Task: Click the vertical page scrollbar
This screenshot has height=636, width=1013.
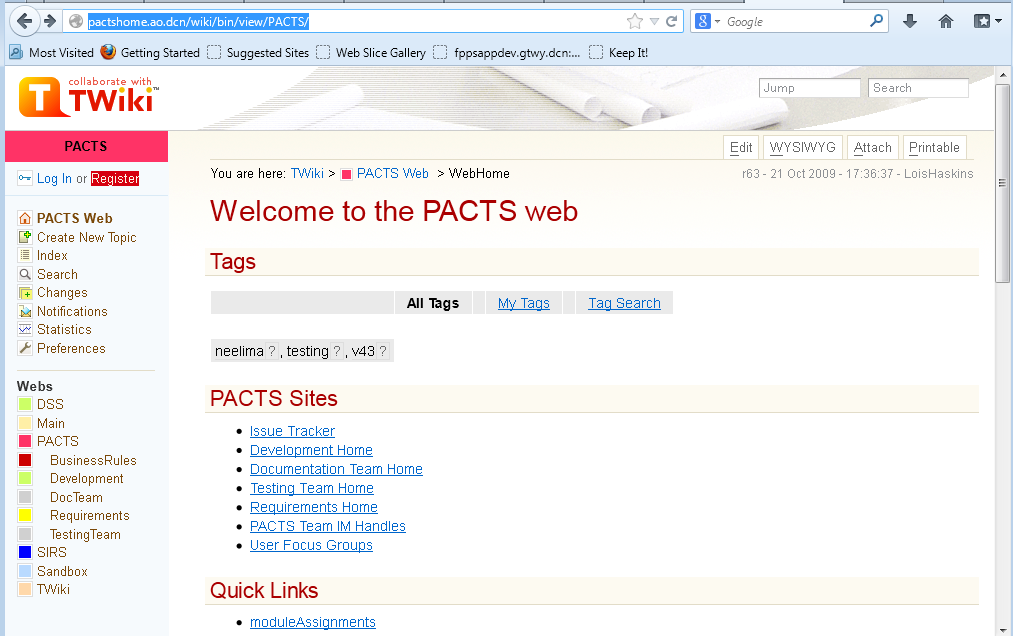Action: (1003, 400)
